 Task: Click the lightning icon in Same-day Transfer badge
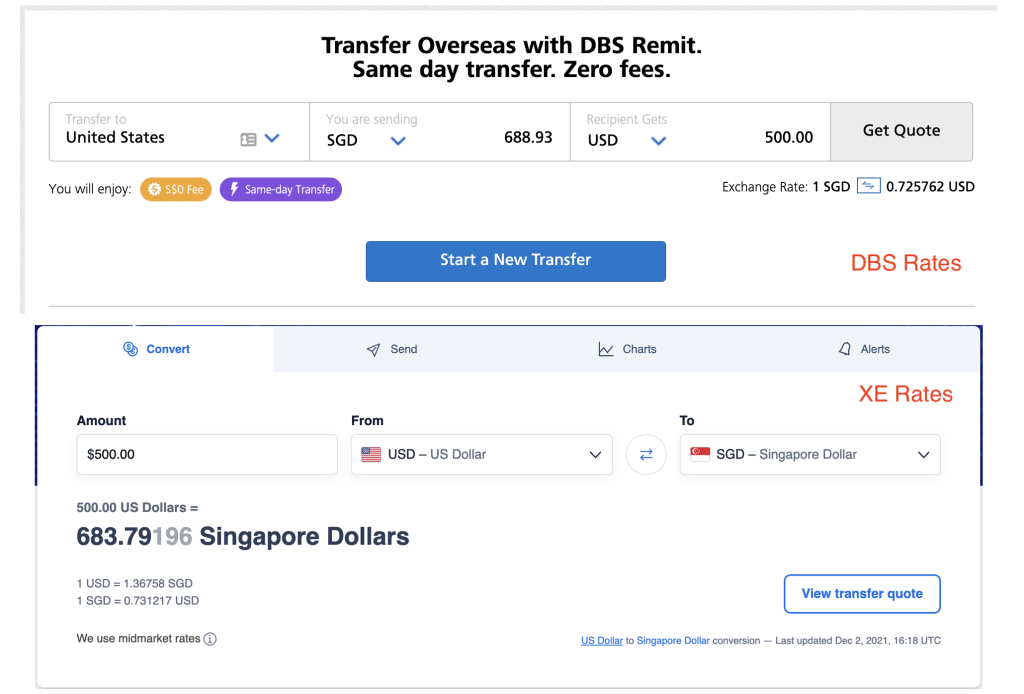click(x=234, y=189)
